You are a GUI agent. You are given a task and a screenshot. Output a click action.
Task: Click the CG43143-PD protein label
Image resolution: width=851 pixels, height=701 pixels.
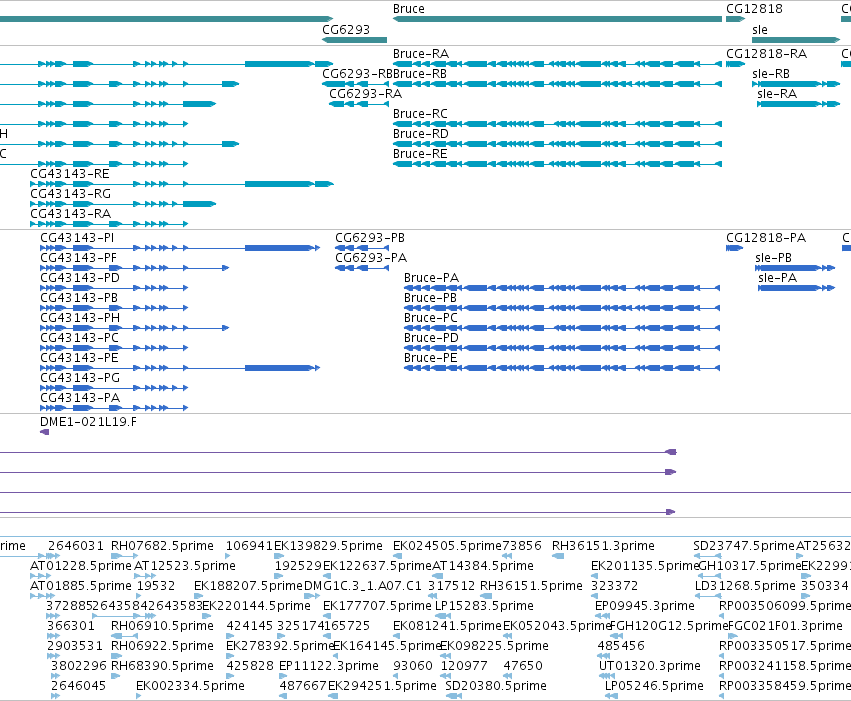click(x=80, y=278)
